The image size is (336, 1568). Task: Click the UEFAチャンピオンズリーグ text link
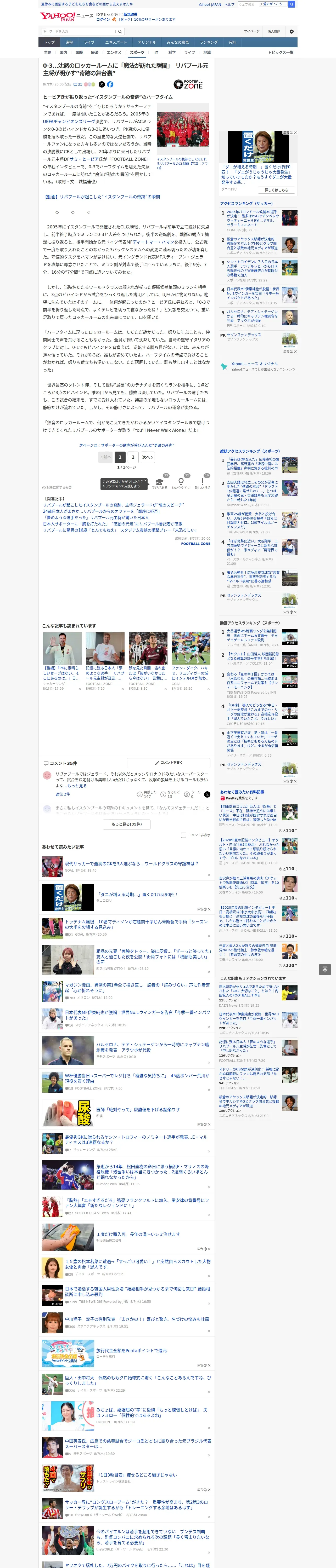click(x=68, y=121)
